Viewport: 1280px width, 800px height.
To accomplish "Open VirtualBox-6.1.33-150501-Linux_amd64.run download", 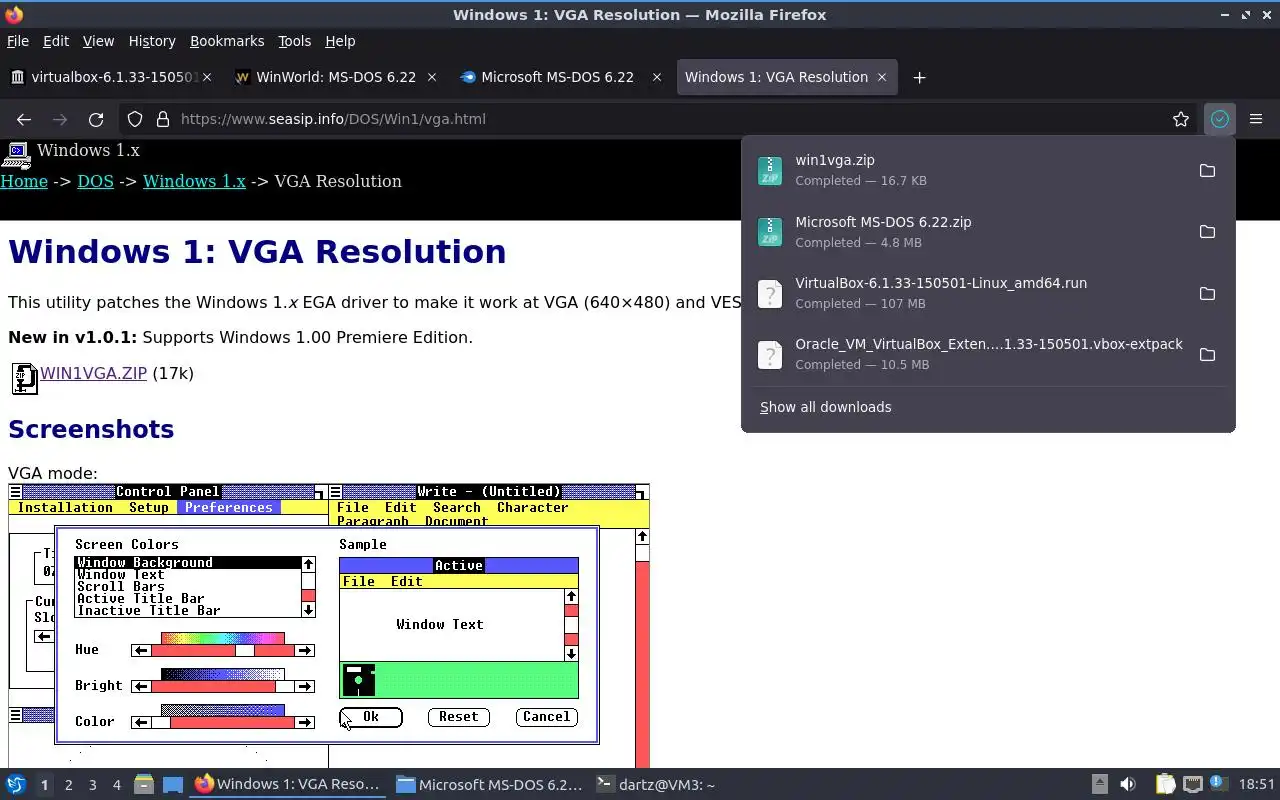I will pos(965,293).
